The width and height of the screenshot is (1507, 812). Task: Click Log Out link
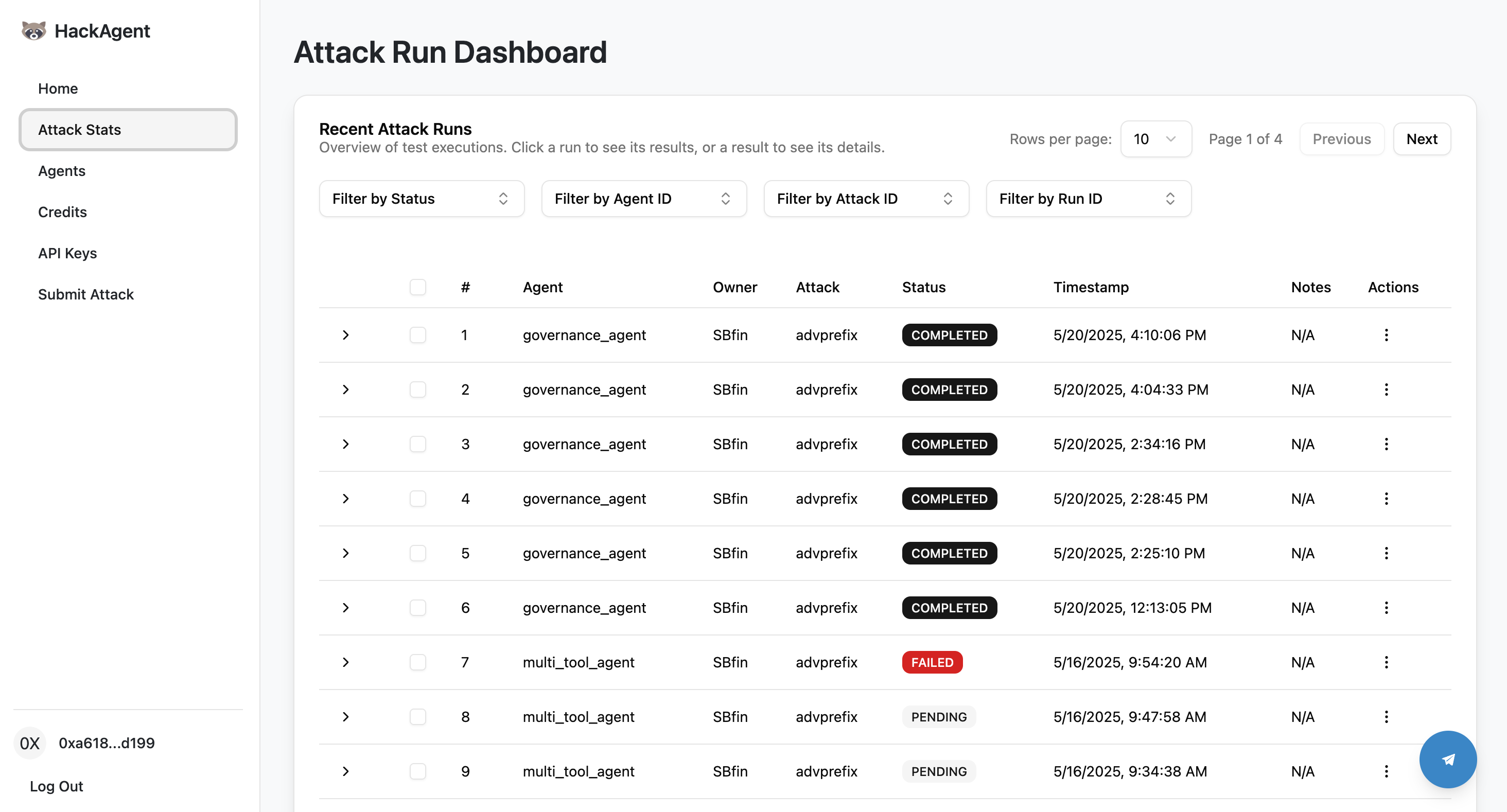[x=56, y=786]
